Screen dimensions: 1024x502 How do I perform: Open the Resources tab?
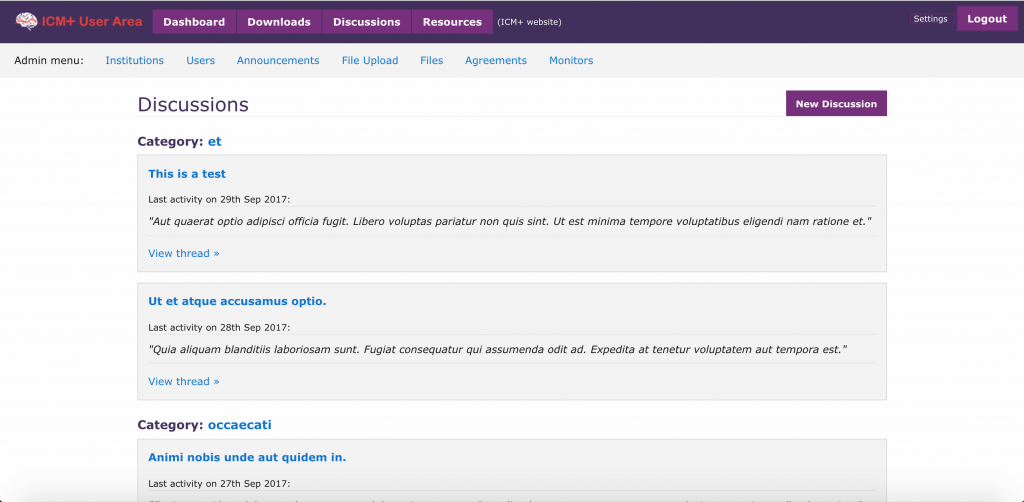[452, 21]
